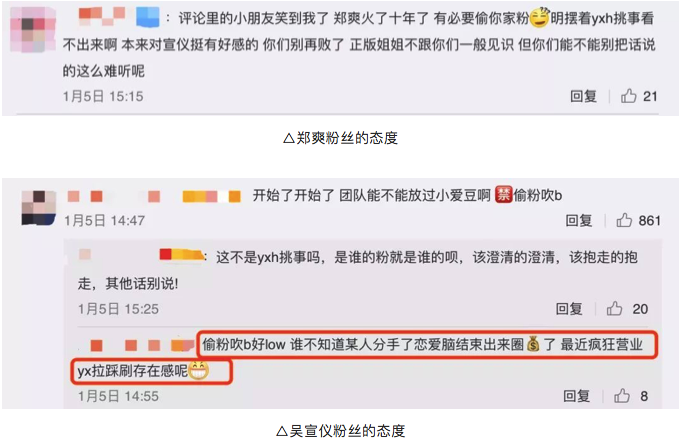Like the reply with 8 likes
The width and height of the screenshot is (680, 445).
(x=621, y=396)
